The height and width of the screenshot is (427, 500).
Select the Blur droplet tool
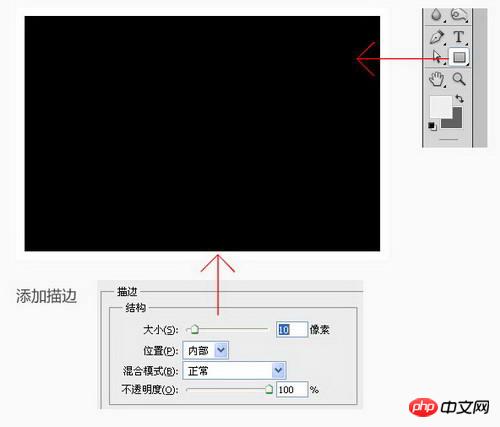click(436, 15)
